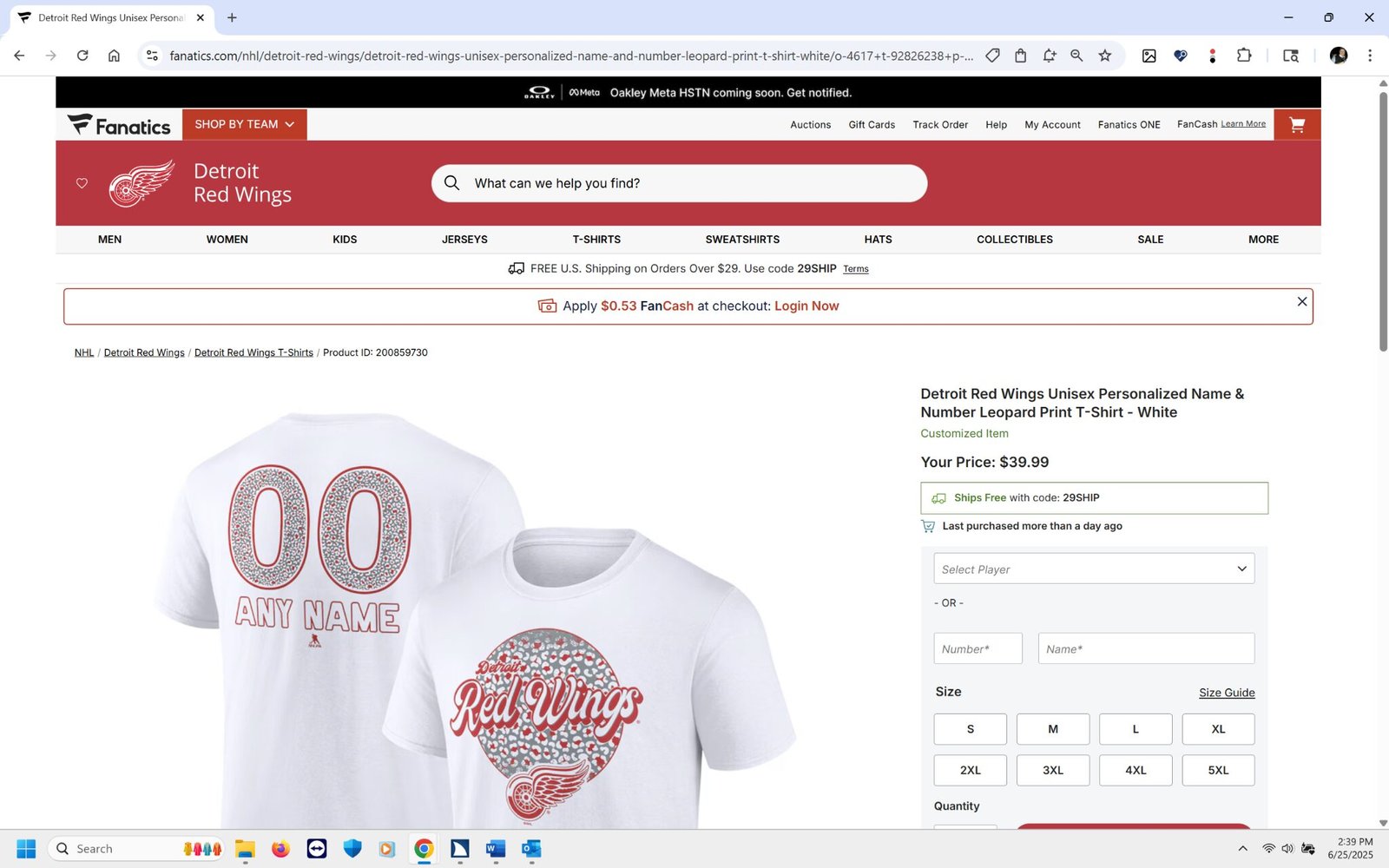Show hidden system tray icons
This screenshot has width=1389, height=868.
tap(1242, 849)
